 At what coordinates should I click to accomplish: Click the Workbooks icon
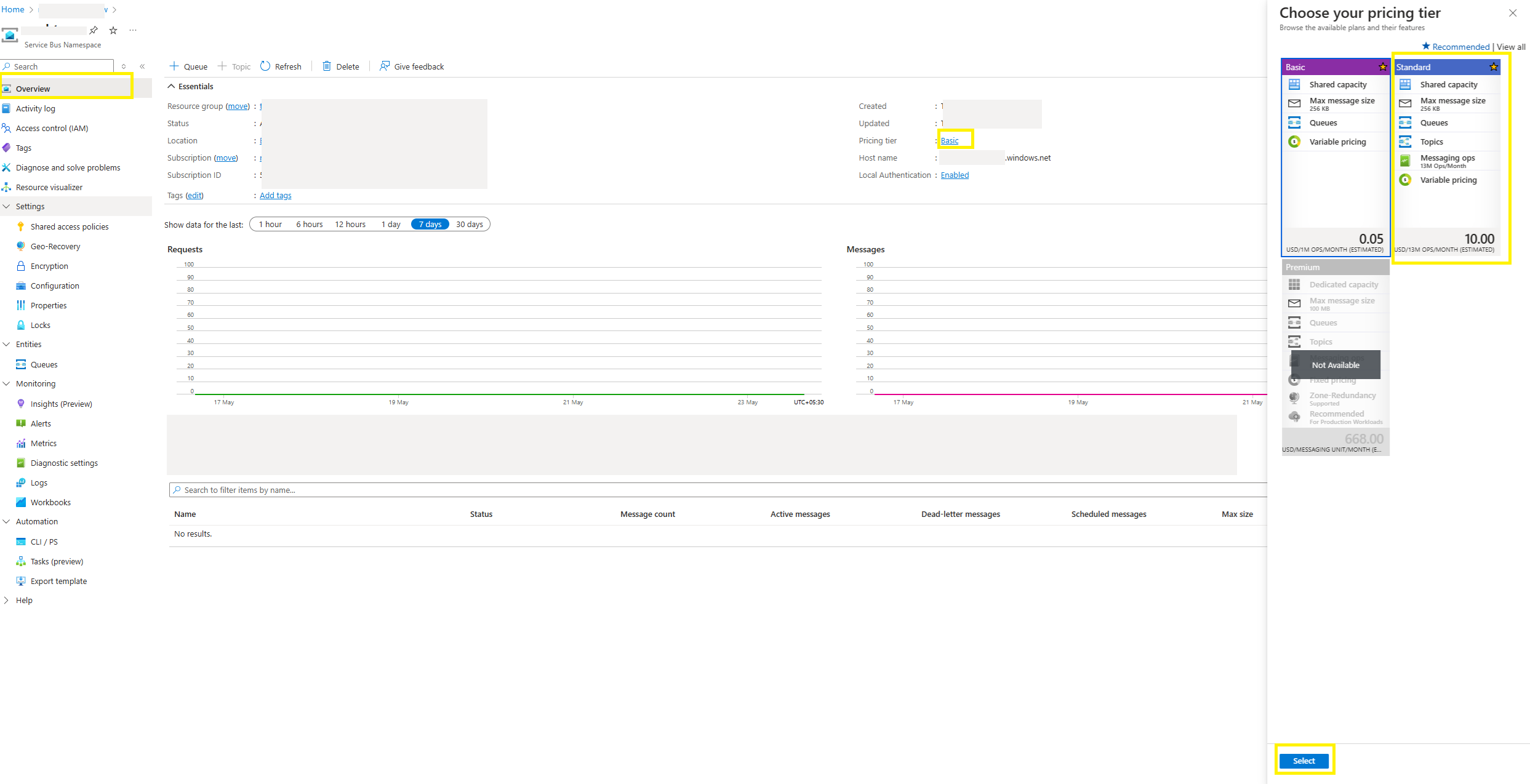(21, 502)
